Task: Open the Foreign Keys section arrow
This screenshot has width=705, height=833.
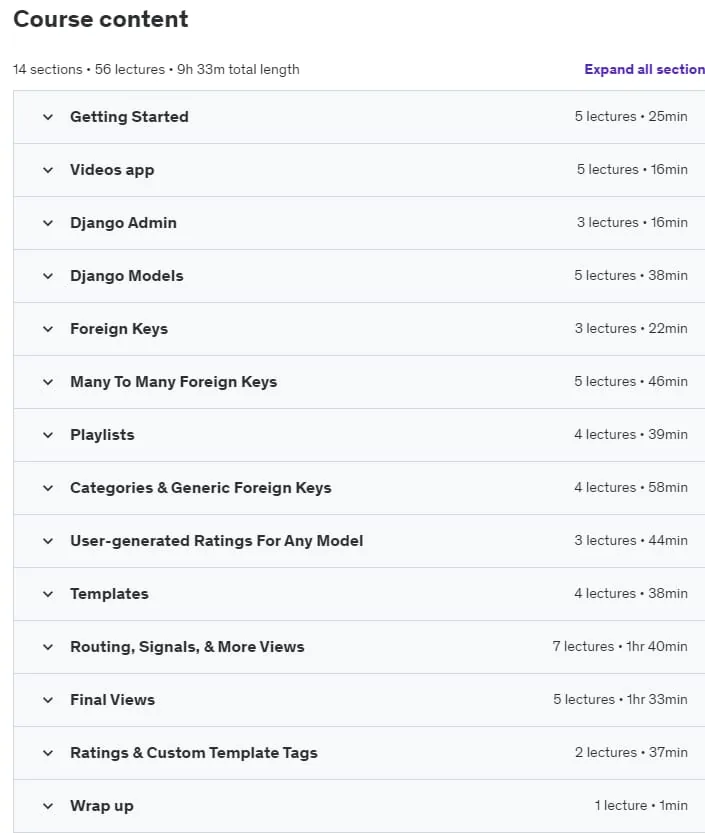Action: click(x=48, y=329)
